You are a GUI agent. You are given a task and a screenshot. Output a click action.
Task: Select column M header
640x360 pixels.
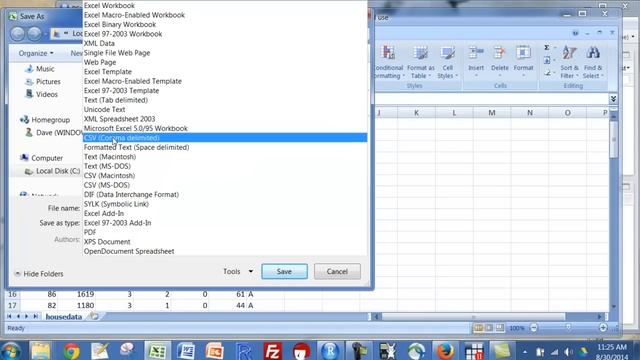coord(492,113)
